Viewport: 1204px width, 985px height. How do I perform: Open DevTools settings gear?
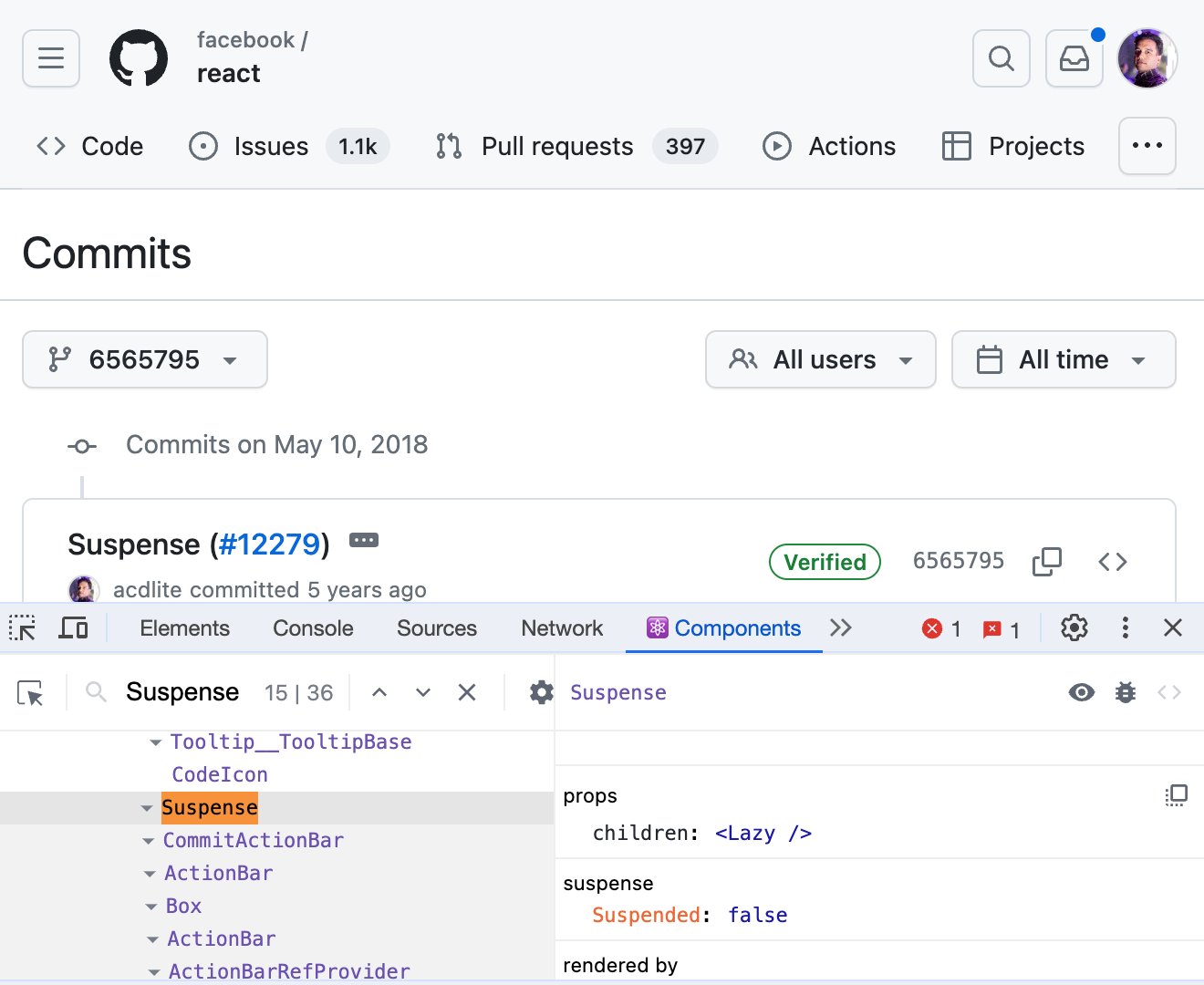pyautogui.click(x=1074, y=627)
